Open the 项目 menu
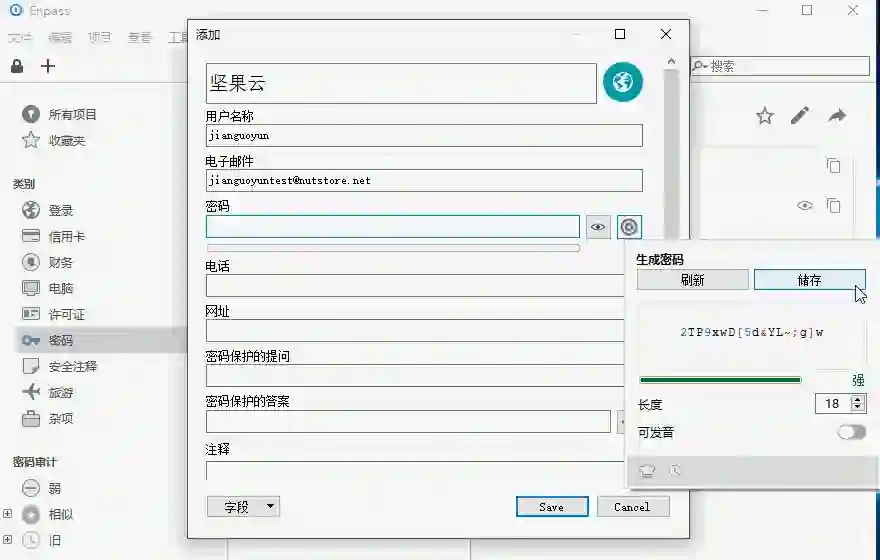Screen dimensions: 880x560 point(100,38)
